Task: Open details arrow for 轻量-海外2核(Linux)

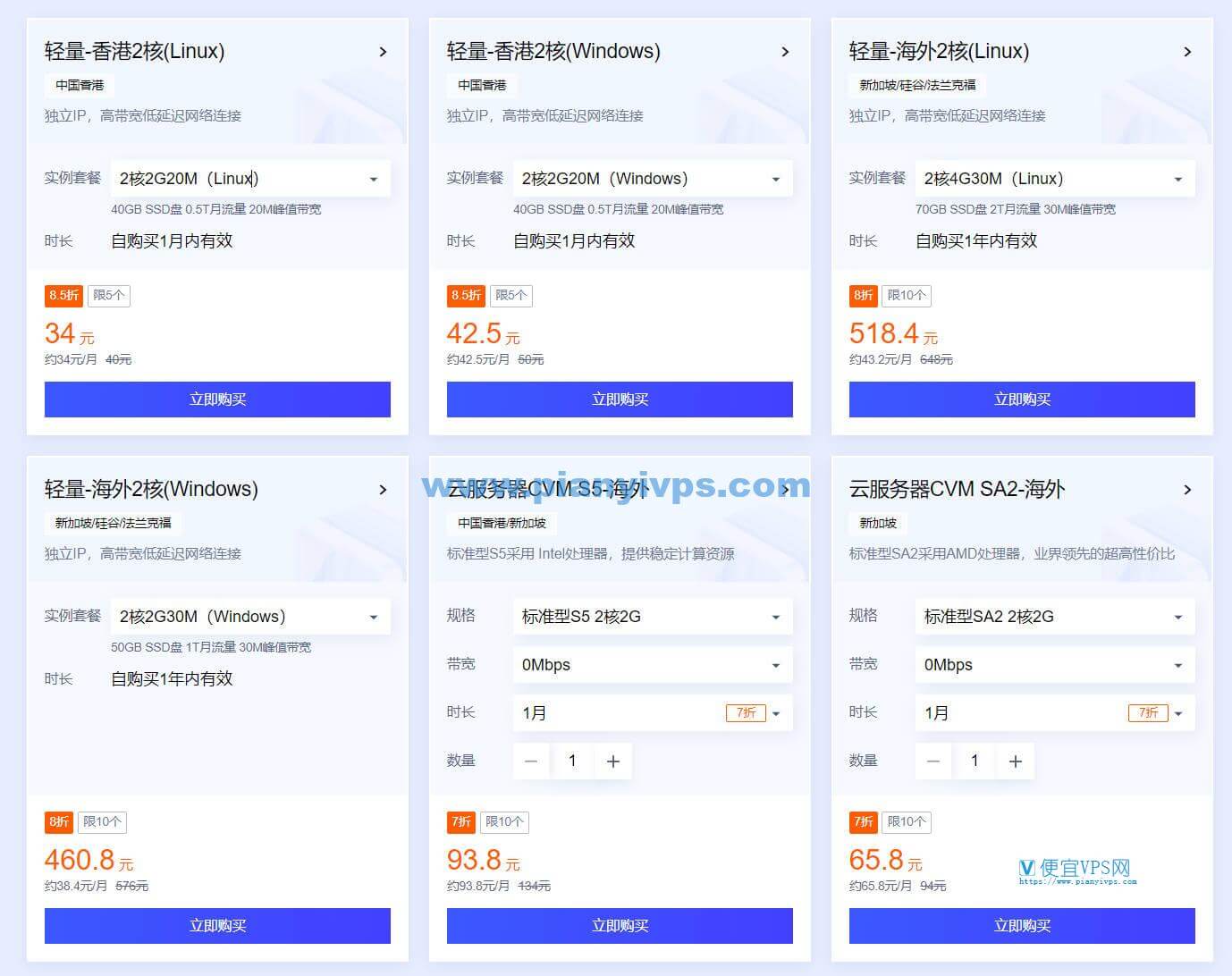Action: click(x=1187, y=52)
